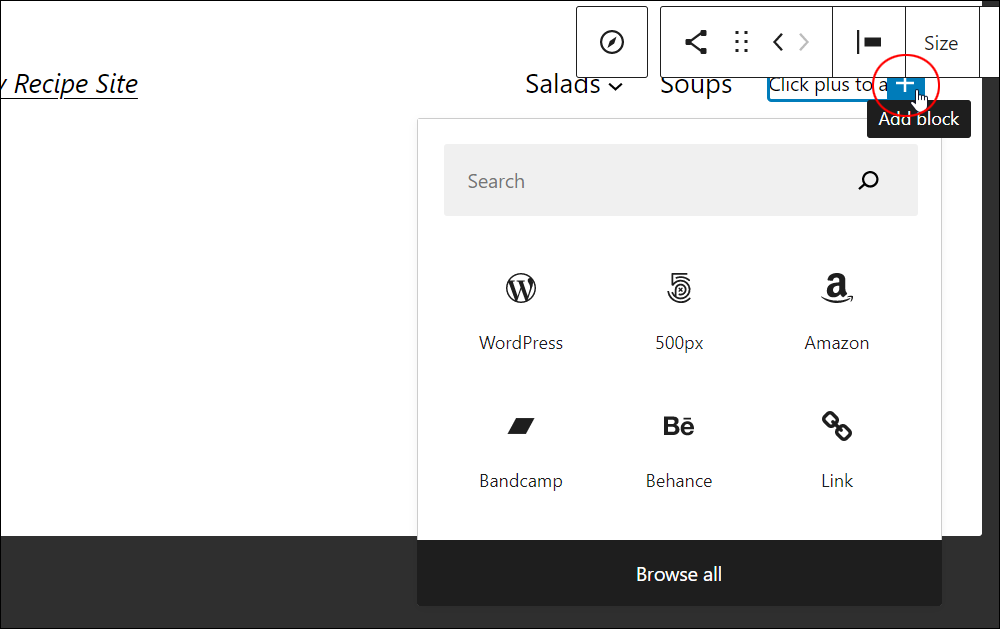Move block left with the left arrow
This screenshot has height=629, width=1000.
pos(777,42)
